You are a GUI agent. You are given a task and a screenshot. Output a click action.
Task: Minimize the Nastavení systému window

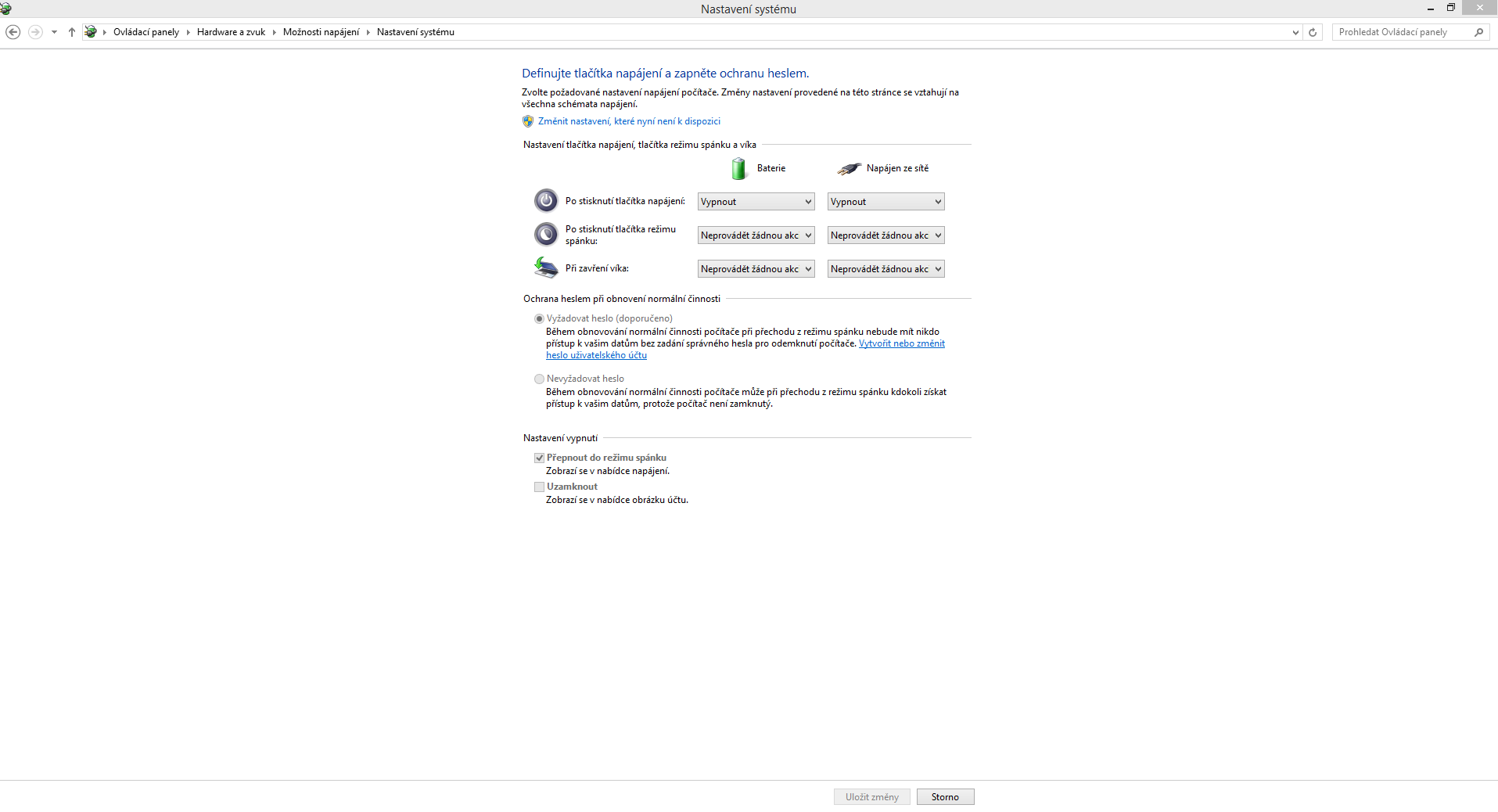(1431, 9)
